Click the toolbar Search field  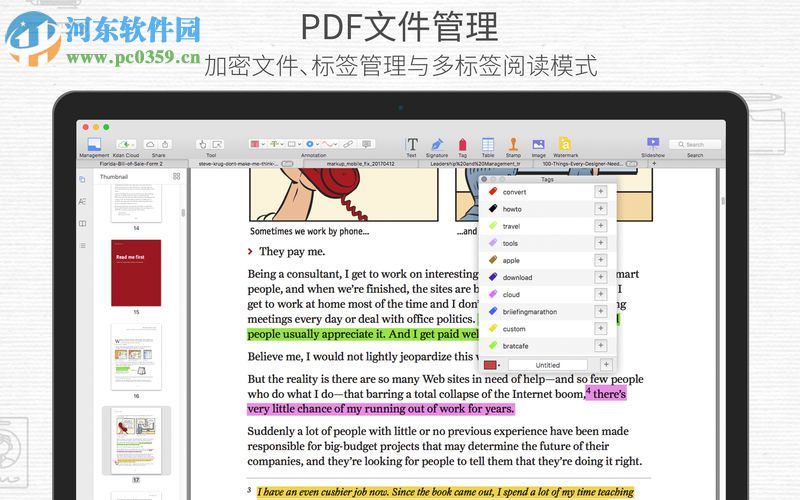click(x=695, y=144)
